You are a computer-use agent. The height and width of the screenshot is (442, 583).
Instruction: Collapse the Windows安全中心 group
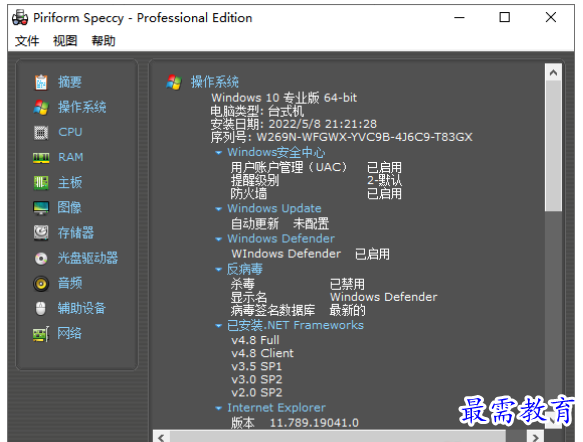pos(219,153)
